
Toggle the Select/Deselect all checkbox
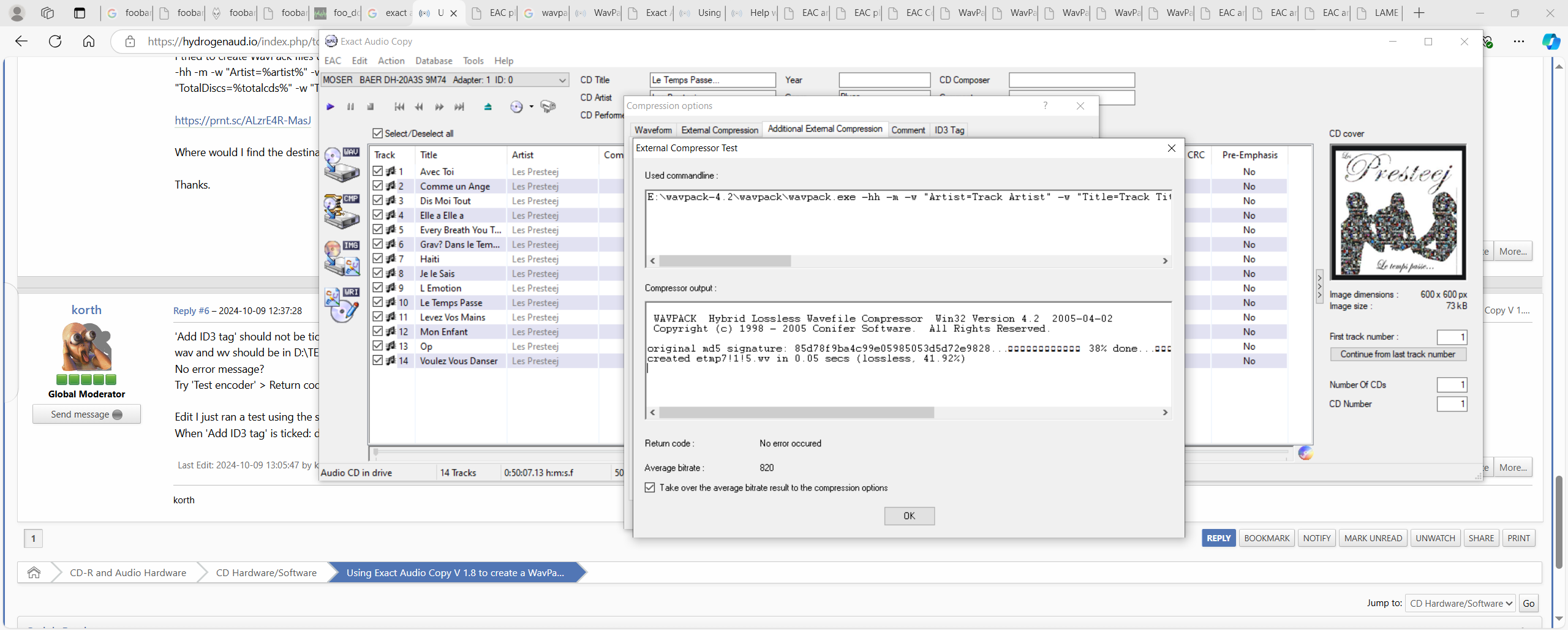[378, 133]
